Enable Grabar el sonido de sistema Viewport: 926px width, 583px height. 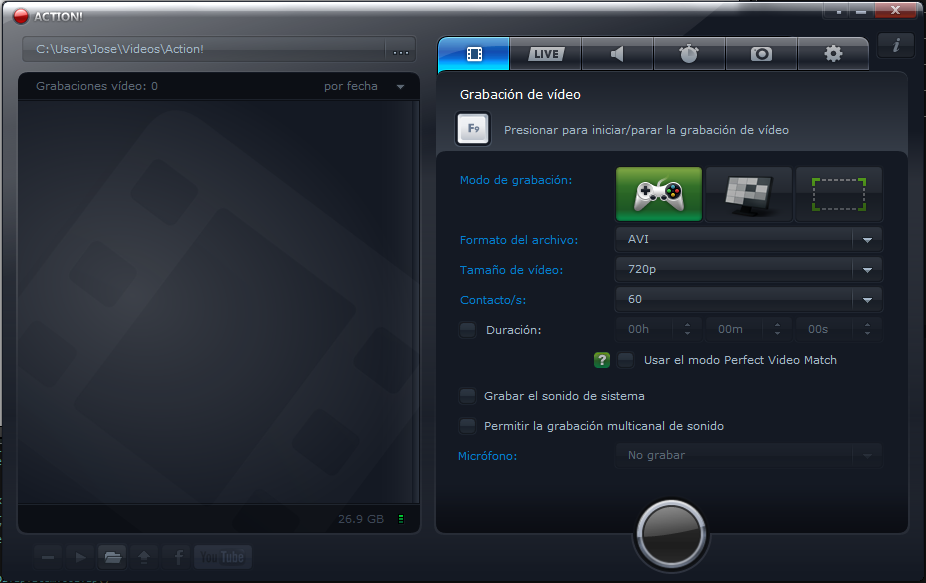click(x=468, y=396)
